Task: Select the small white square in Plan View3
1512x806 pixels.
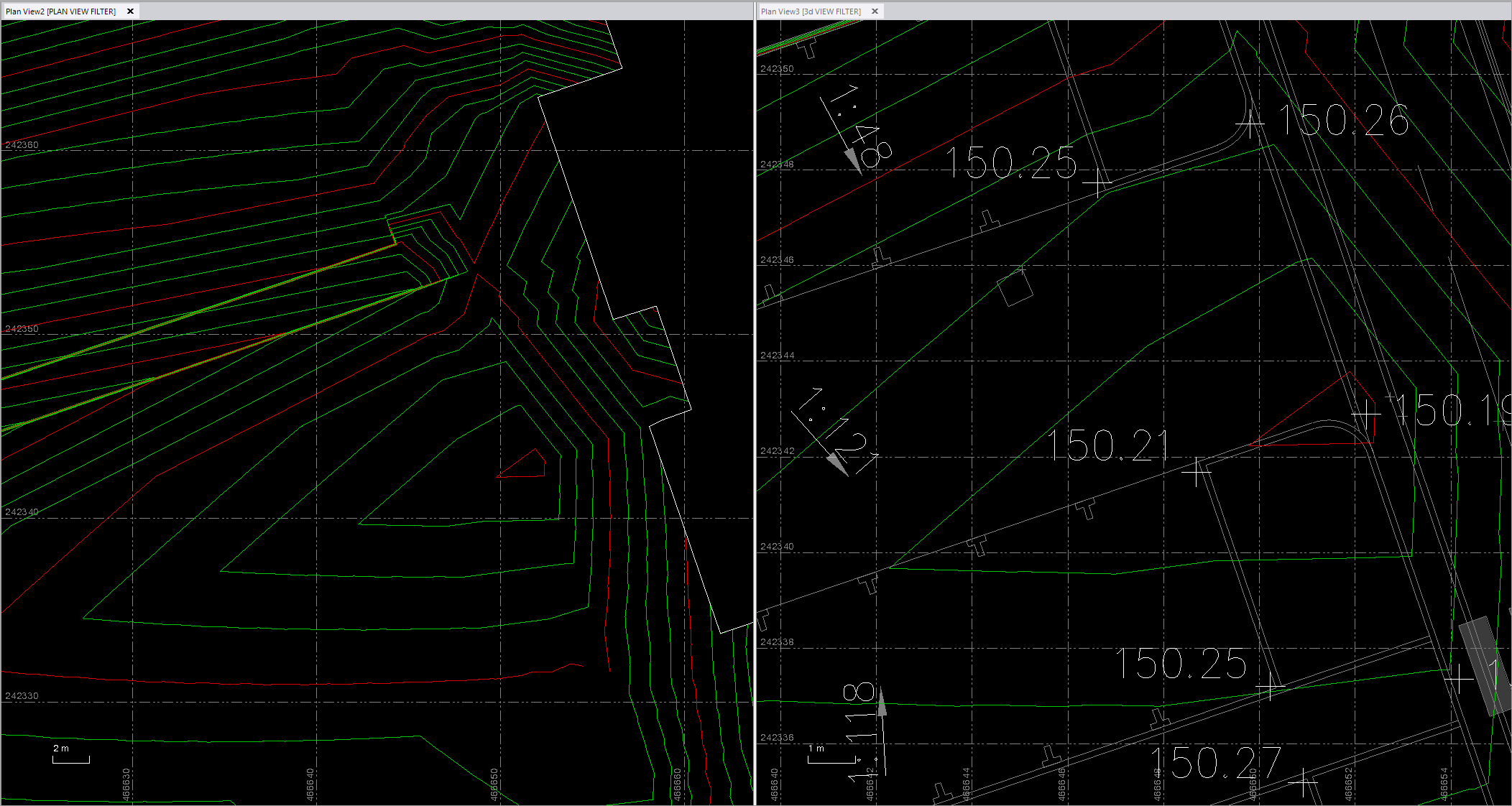Action: point(1015,289)
